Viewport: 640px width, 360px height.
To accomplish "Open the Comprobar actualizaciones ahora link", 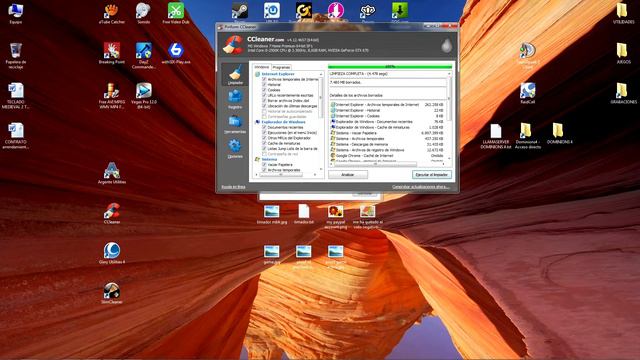I will coord(420,187).
